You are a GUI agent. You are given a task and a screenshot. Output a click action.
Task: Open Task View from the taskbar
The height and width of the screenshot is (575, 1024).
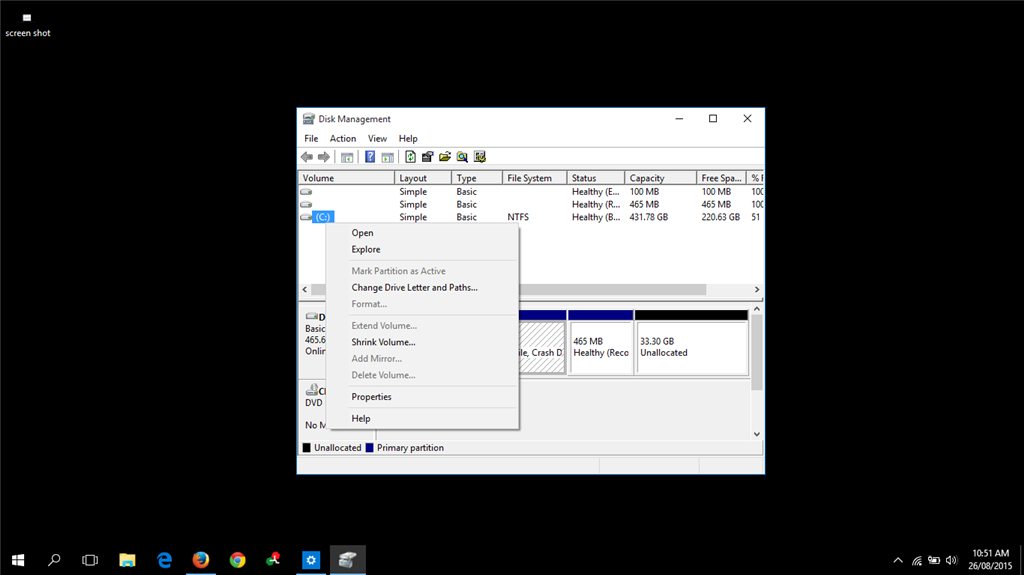[90, 560]
